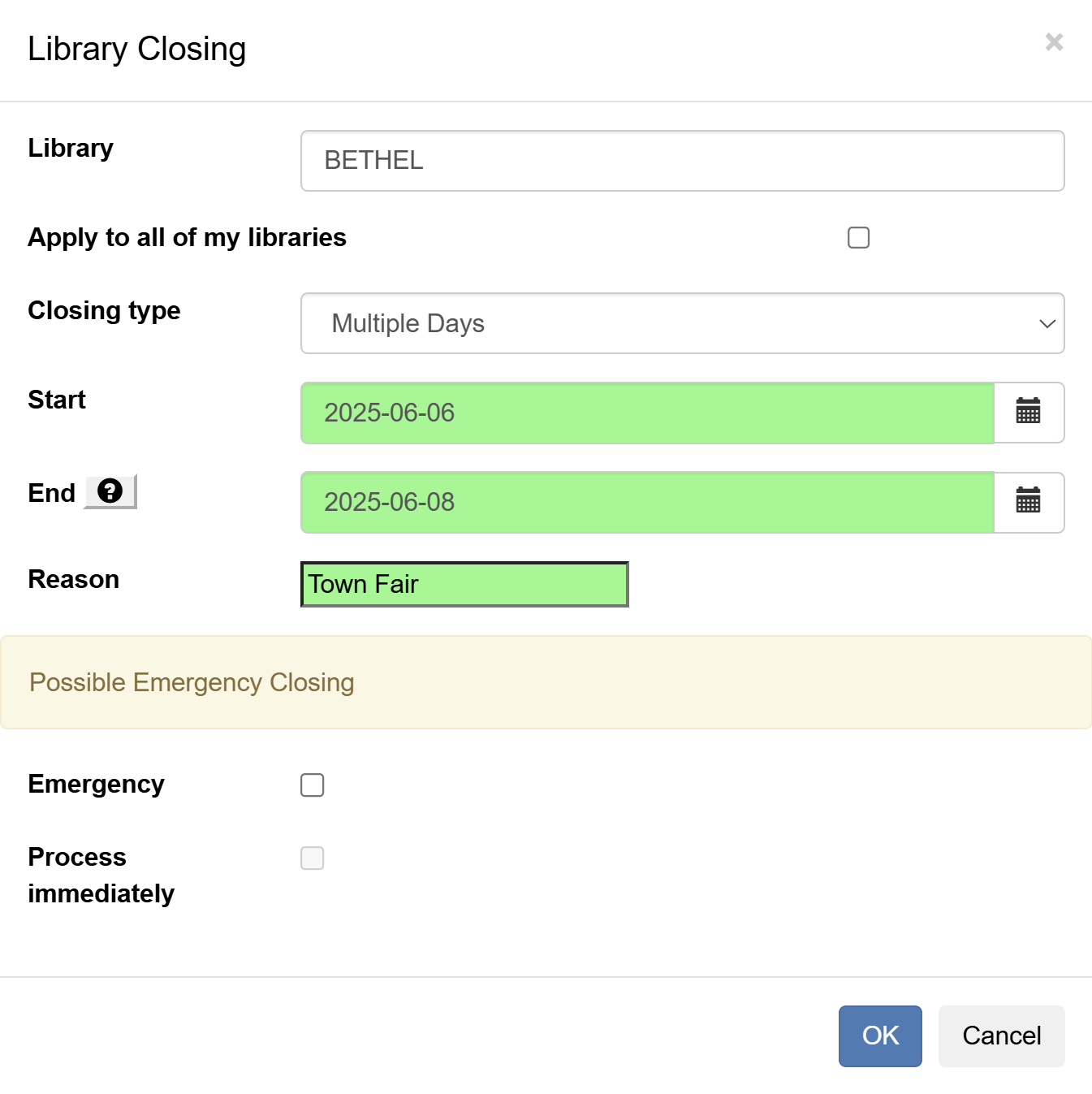
Task: Click the Library field showing BETHEL
Action: click(682, 161)
